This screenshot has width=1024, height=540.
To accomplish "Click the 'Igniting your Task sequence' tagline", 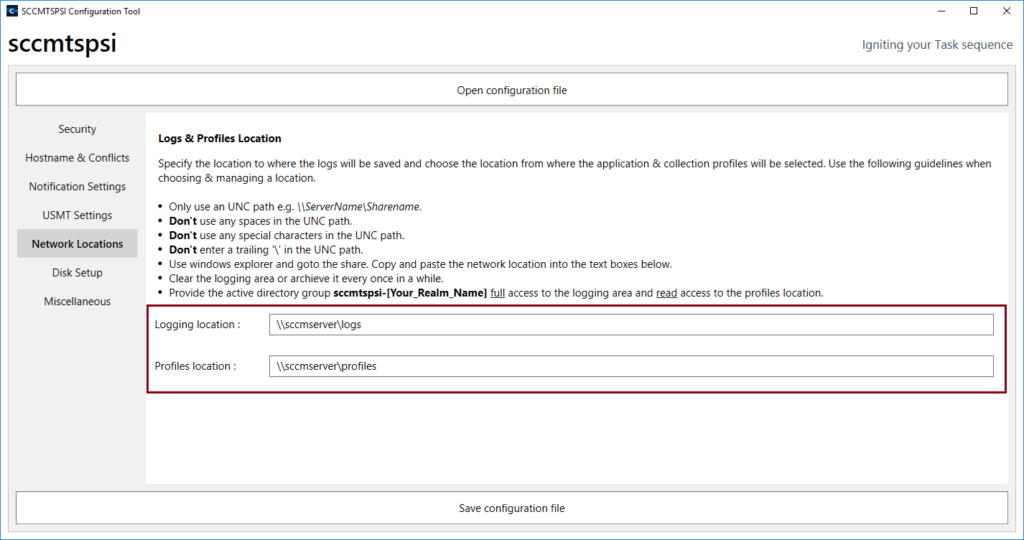I will coord(937,45).
